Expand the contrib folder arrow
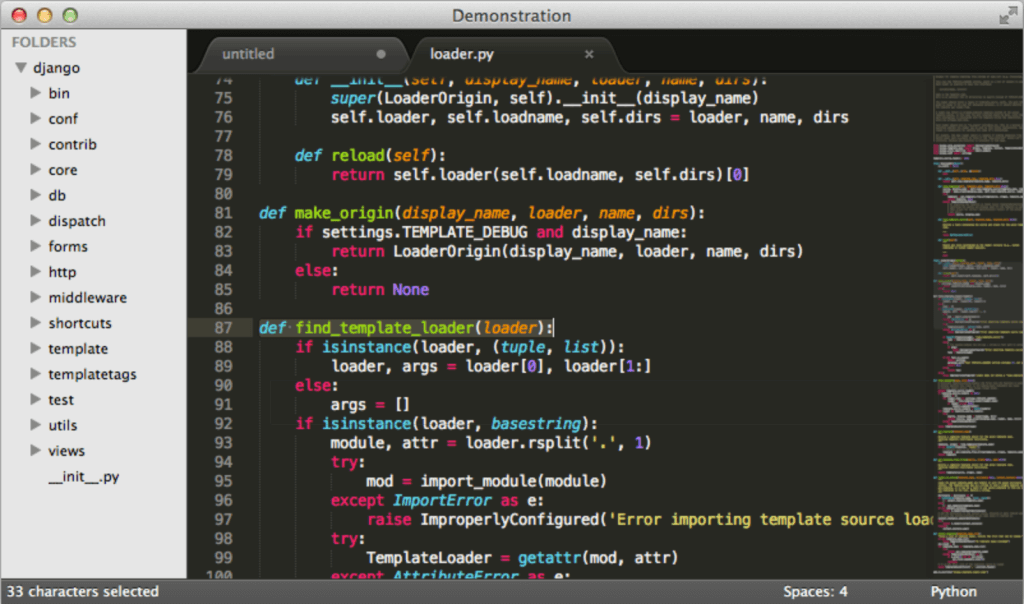Viewport: 1024px width, 604px height. click(36, 144)
